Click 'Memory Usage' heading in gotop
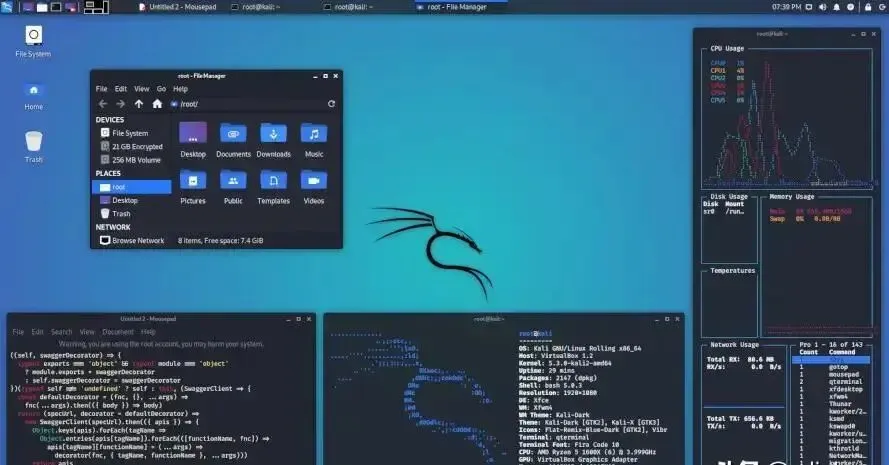The height and width of the screenshot is (465, 889). (x=791, y=197)
